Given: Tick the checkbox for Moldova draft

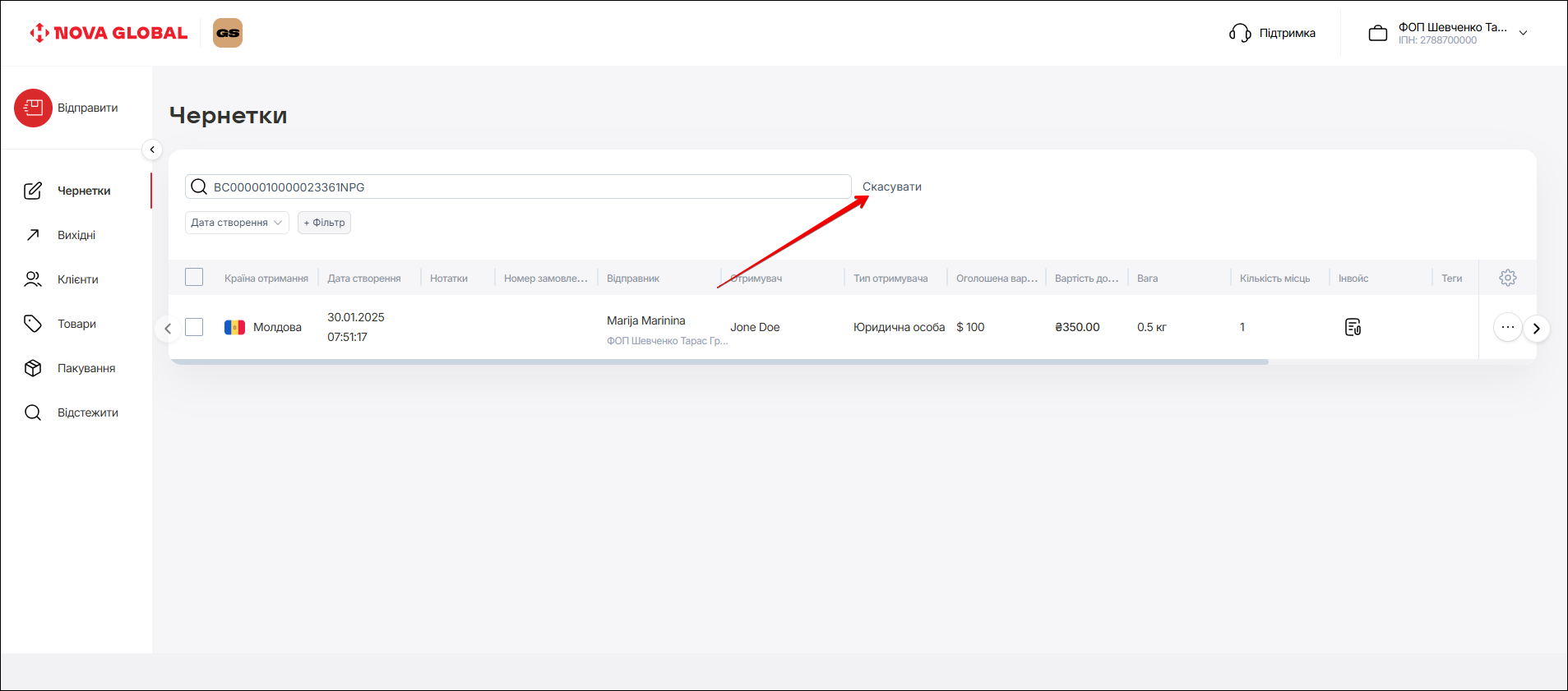Looking at the screenshot, I should tap(194, 327).
